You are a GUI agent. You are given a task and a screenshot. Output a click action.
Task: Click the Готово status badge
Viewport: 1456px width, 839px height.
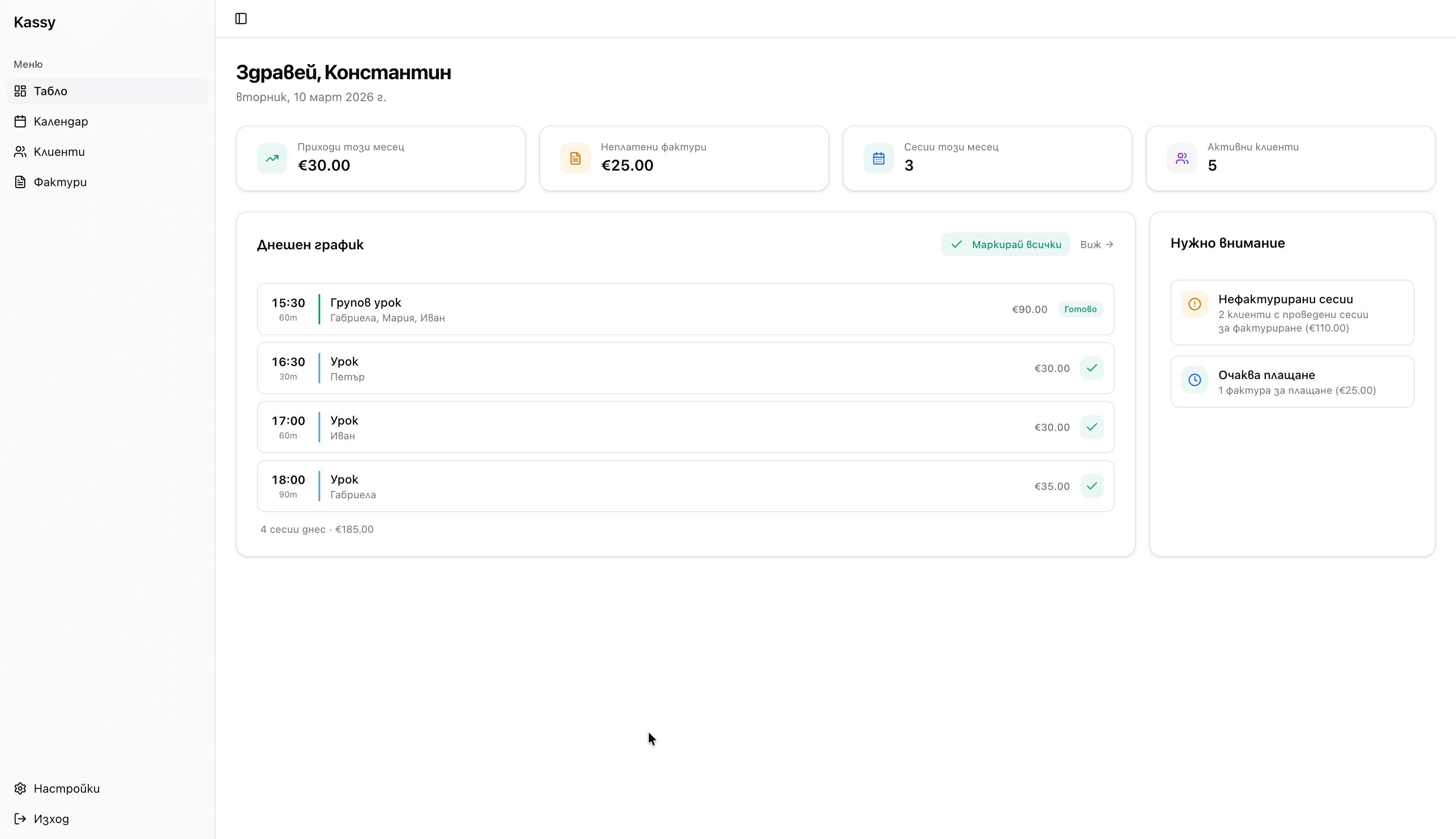click(x=1081, y=309)
